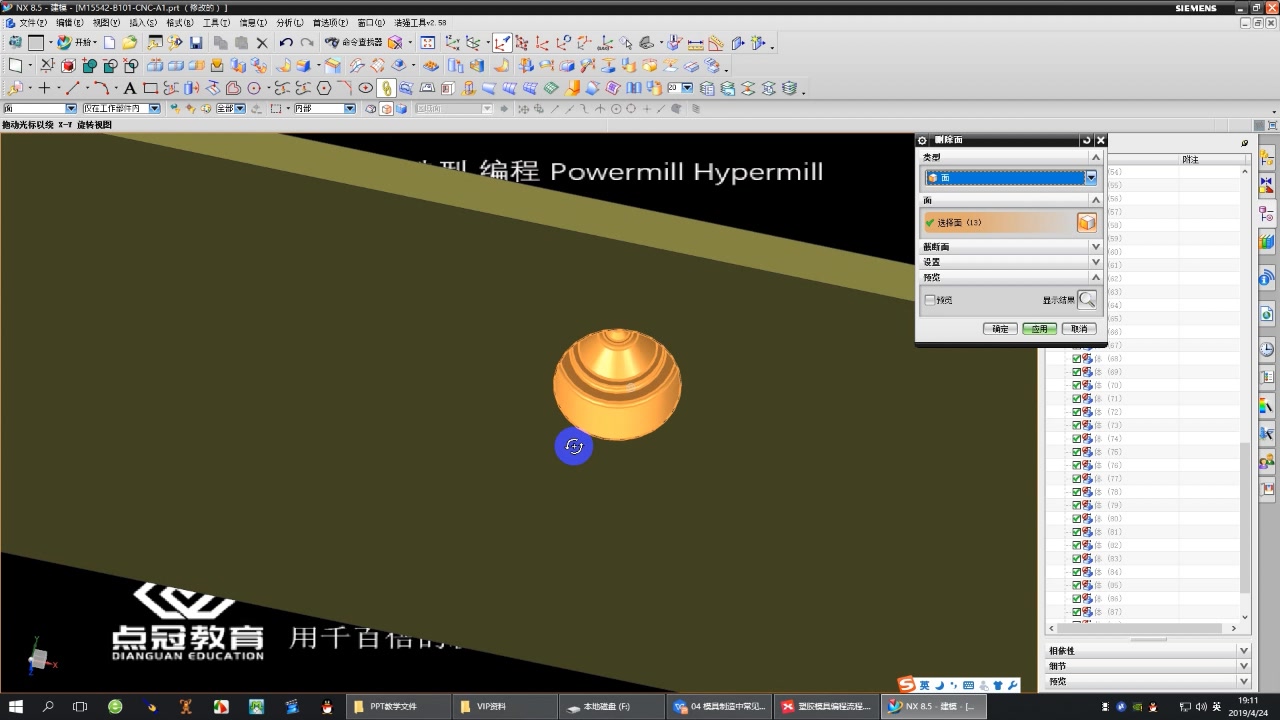This screenshot has height=720, width=1280.
Task: Select the Line curve tool
Action: pos(73,88)
